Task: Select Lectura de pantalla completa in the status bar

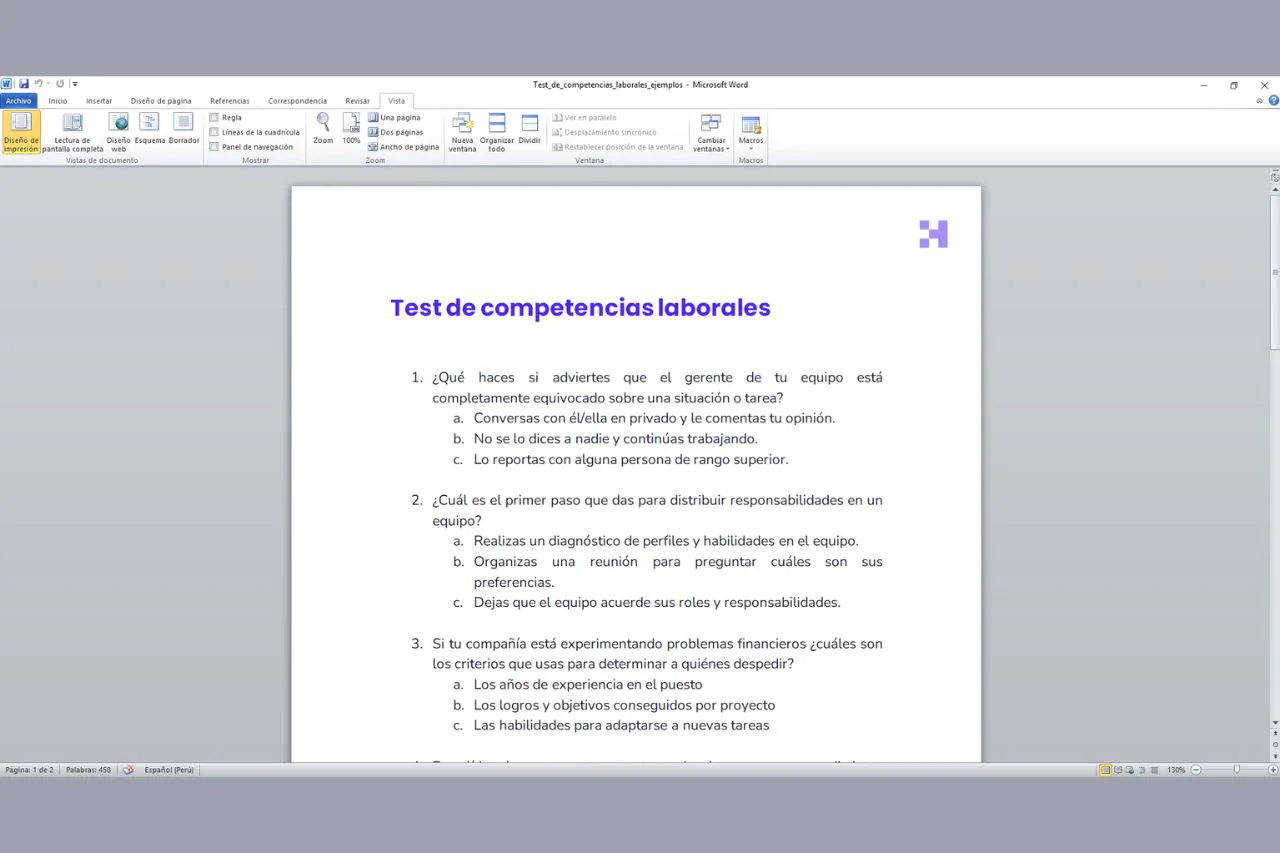Action: coord(1118,770)
